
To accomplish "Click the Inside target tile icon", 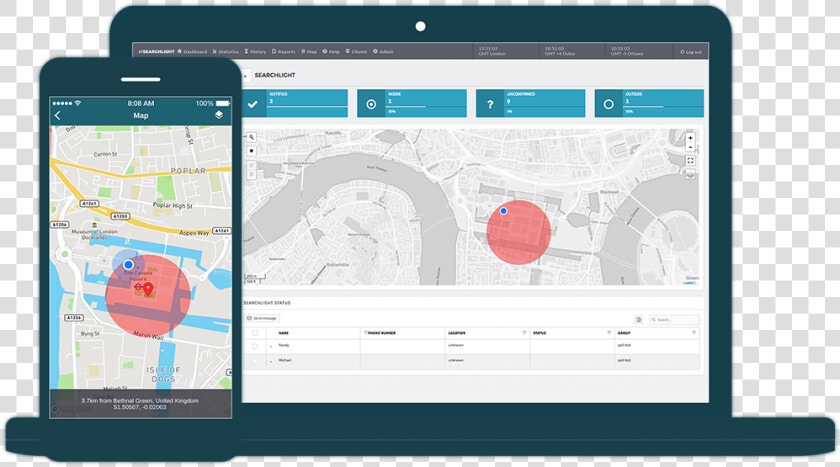I will pos(371,104).
